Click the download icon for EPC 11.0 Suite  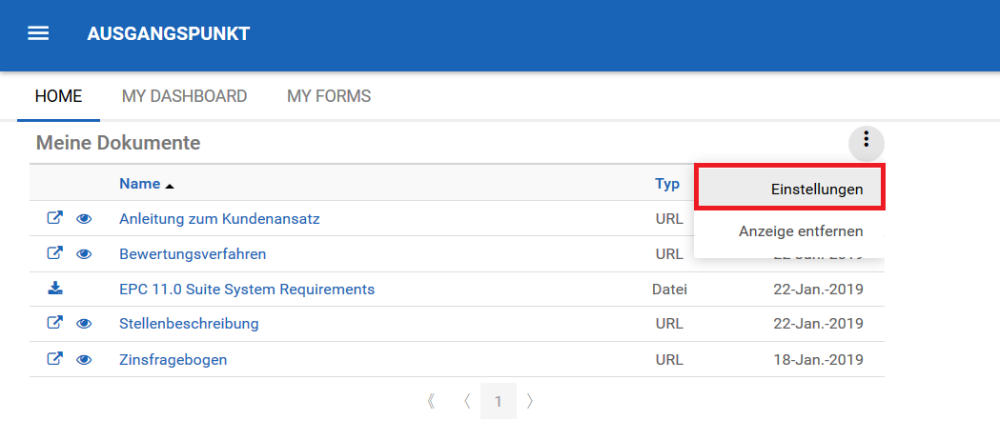coord(55,289)
